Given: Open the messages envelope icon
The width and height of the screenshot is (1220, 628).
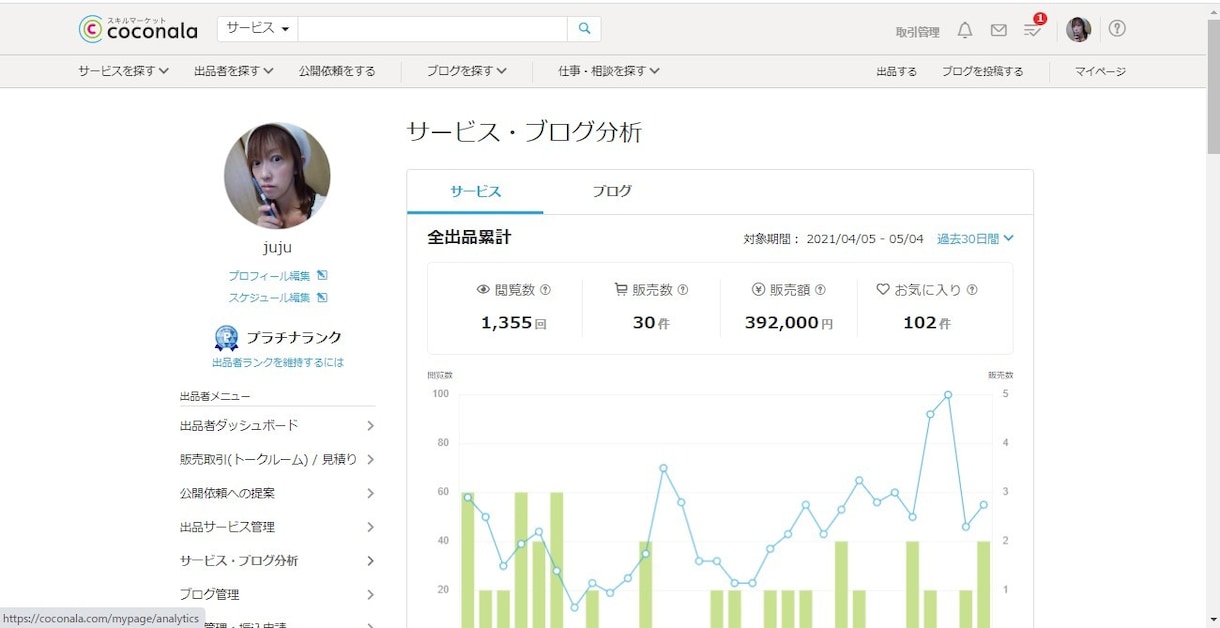Looking at the screenshot, I should (x=998, y=30).
